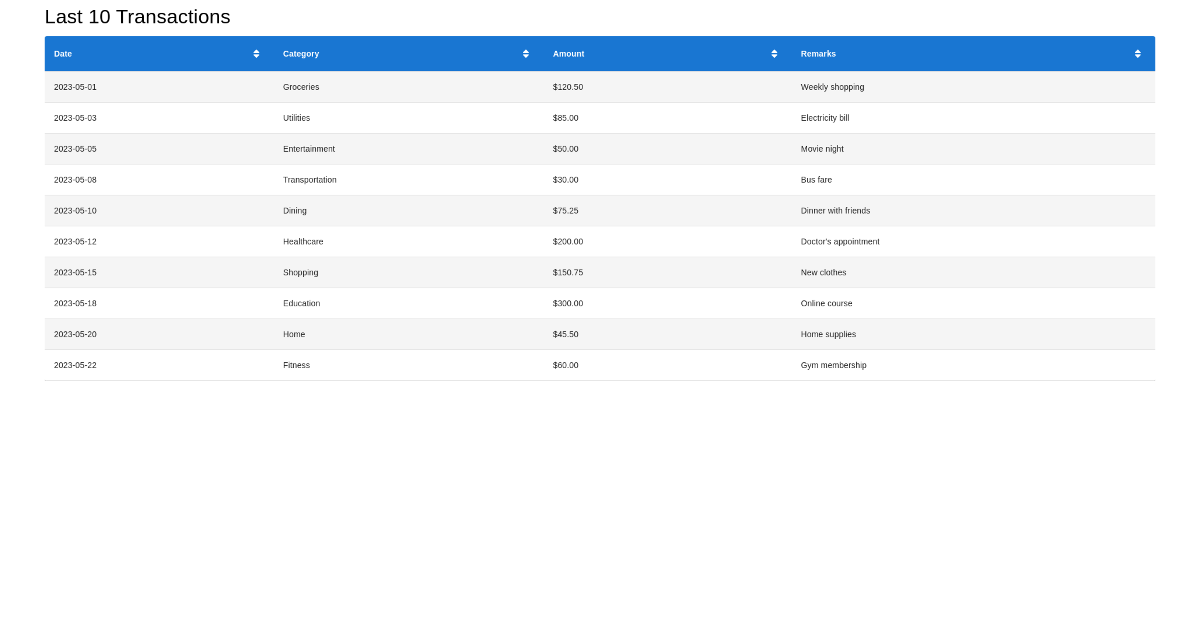This screenshot has height=630, width=1200.
Task: Click the Transportation row with Bus fare
Action: pos(400,180)
